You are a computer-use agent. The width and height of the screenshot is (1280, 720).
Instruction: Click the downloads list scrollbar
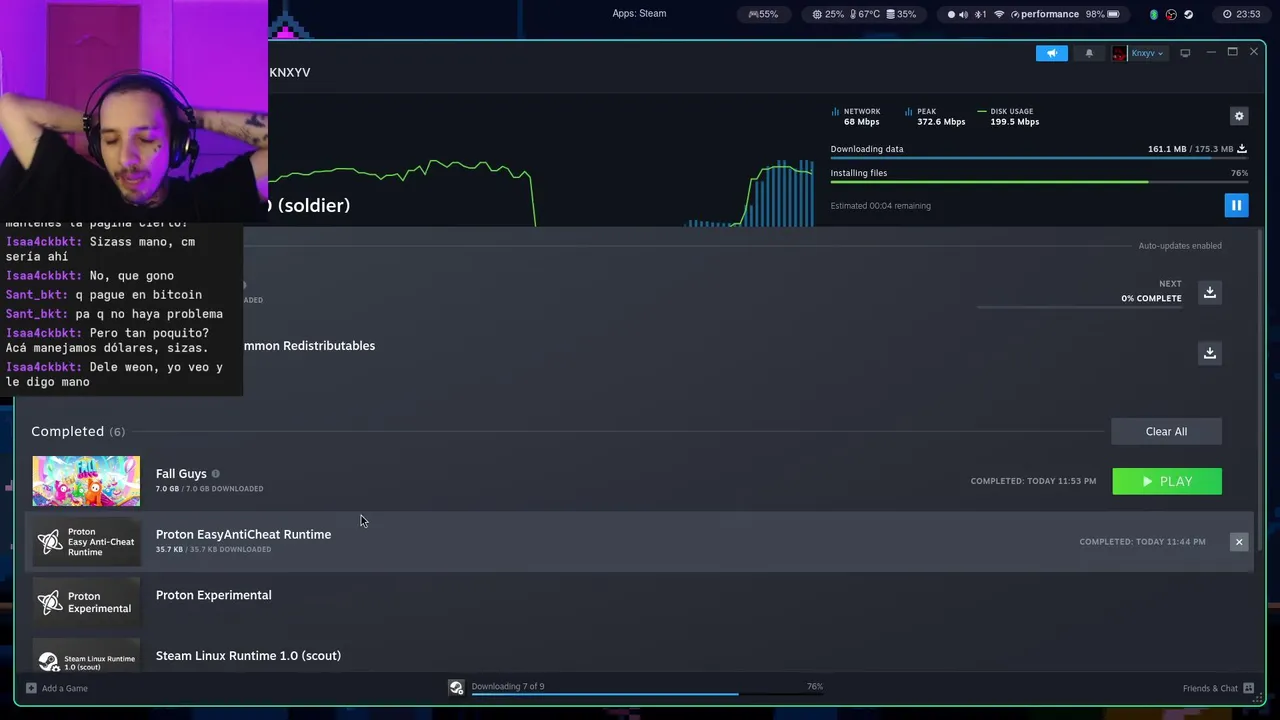pyautogui.click(x=1259, y=390)
